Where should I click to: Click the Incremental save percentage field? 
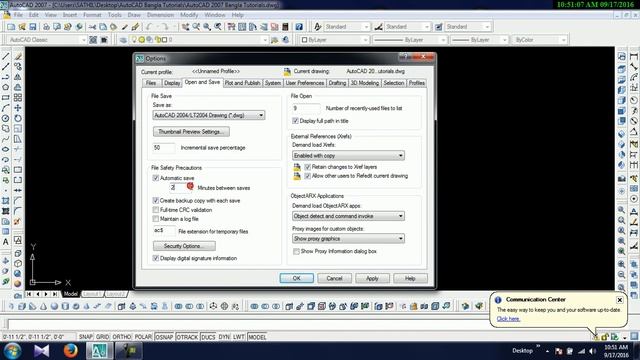click(164, 148)
